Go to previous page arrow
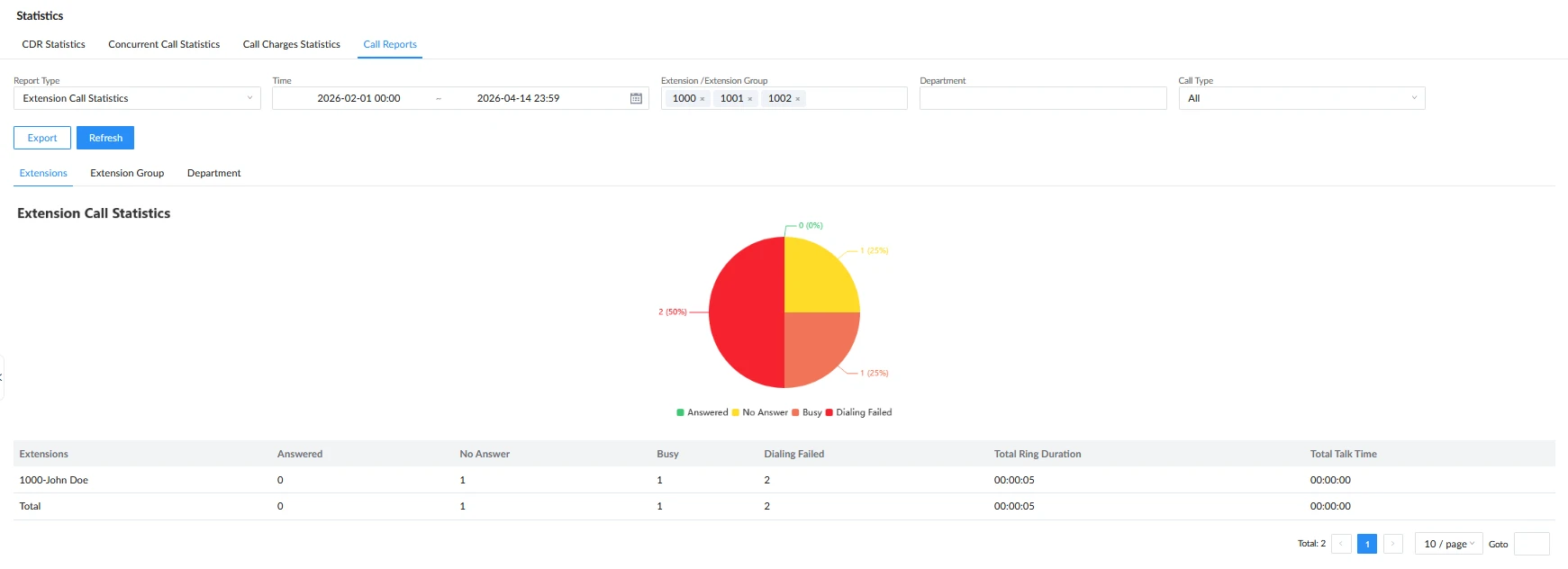Screen dimensions: 1568x569 coord(1341,544)
